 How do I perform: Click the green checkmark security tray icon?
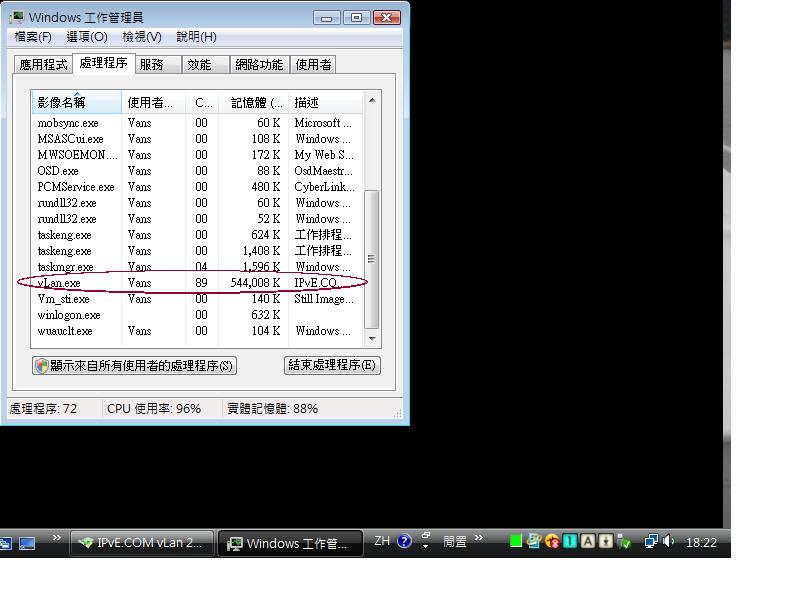click(624, 542)
